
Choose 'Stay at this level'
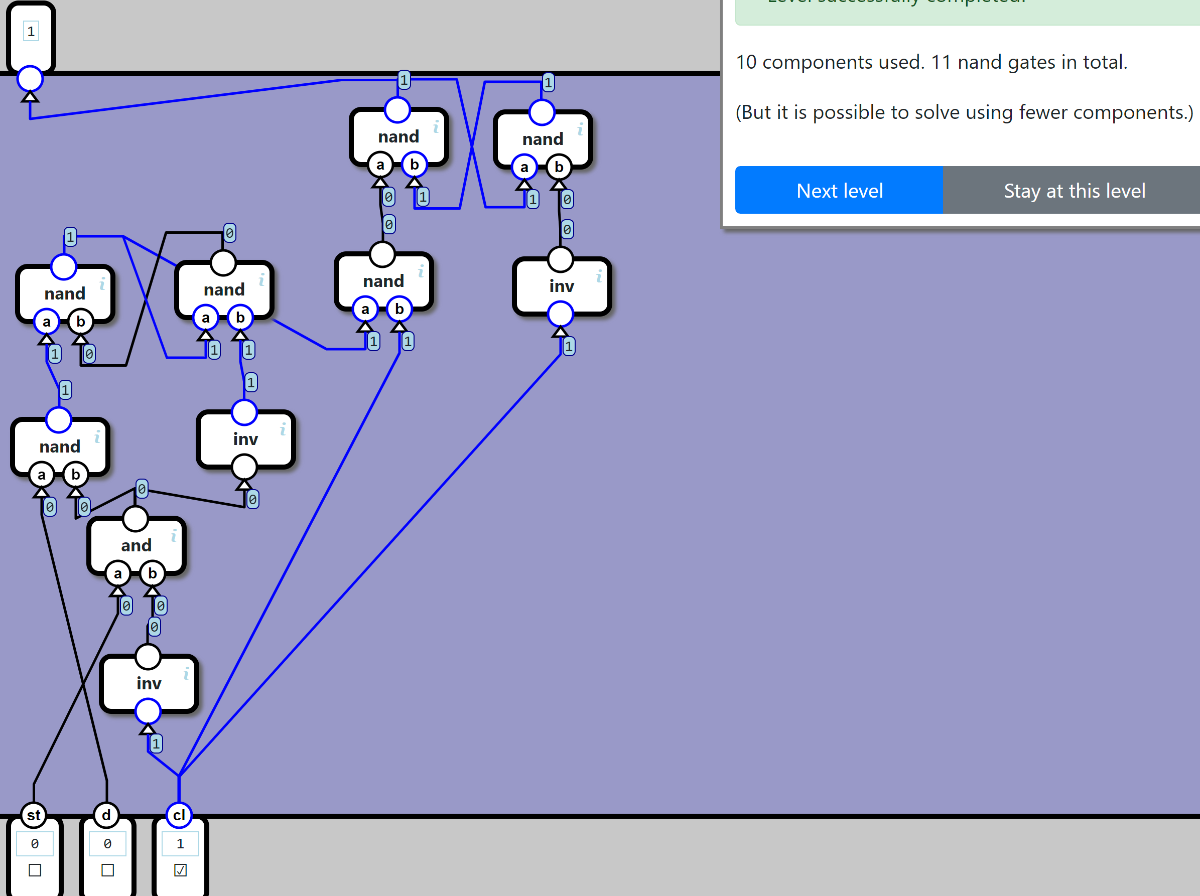point(1074,190)
